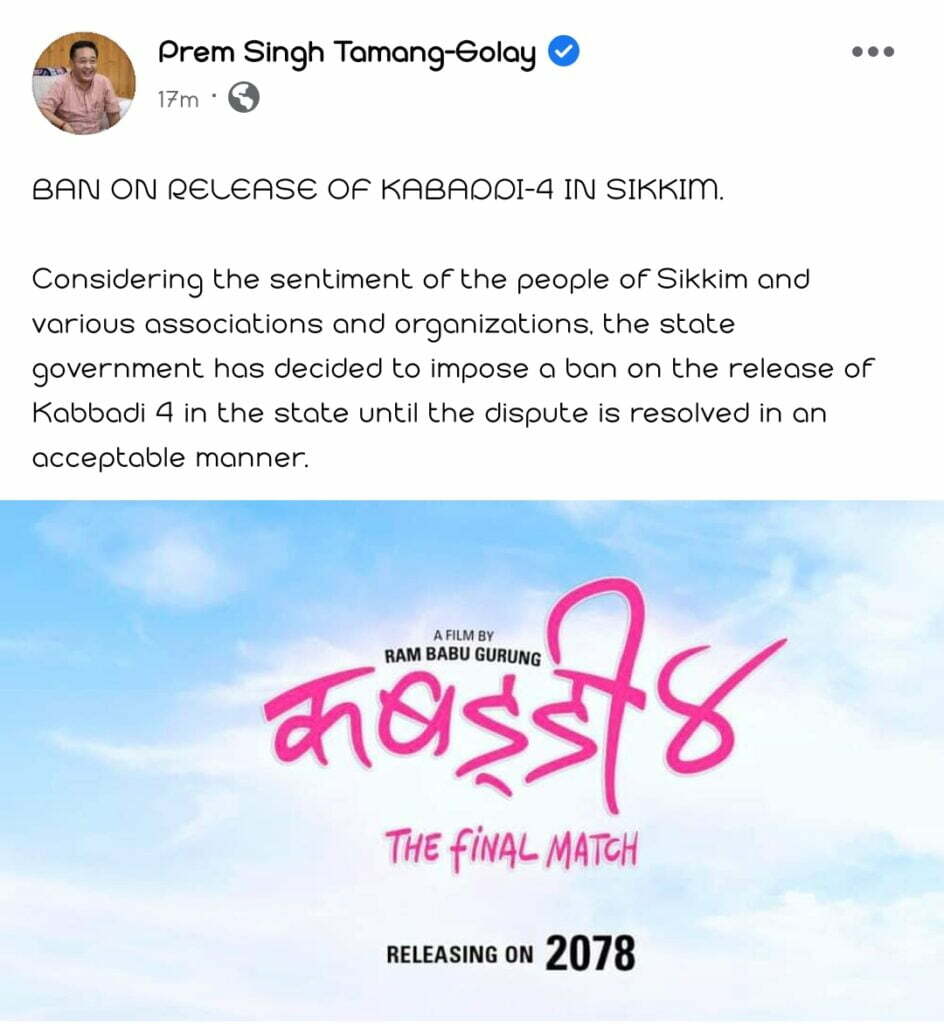The width and height of the screenshot is (944, 1024).
Task: Open the Prem Singh Tamang-Golay profile name
Action: 347,54
